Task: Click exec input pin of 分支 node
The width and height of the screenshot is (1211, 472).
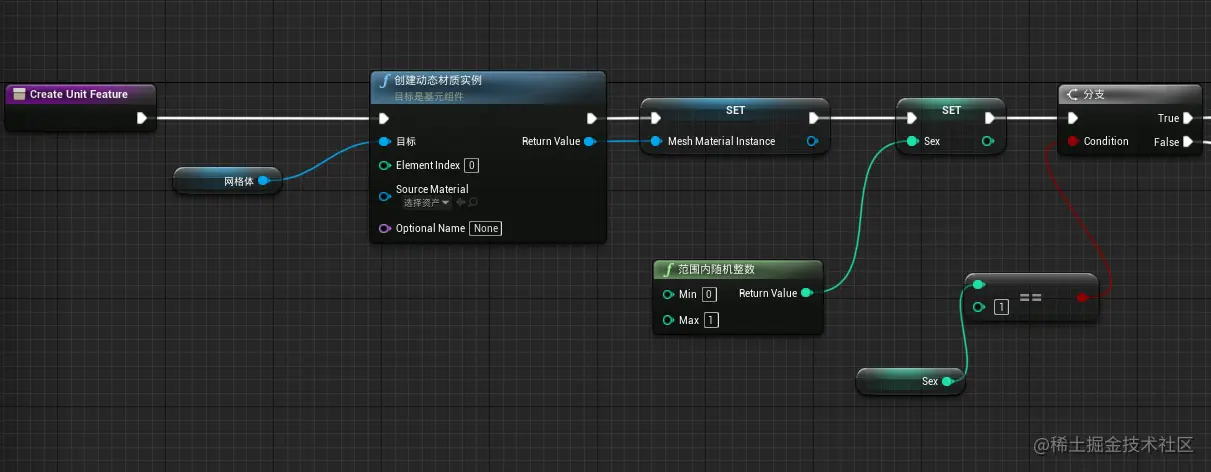Action: point(1073,118)
